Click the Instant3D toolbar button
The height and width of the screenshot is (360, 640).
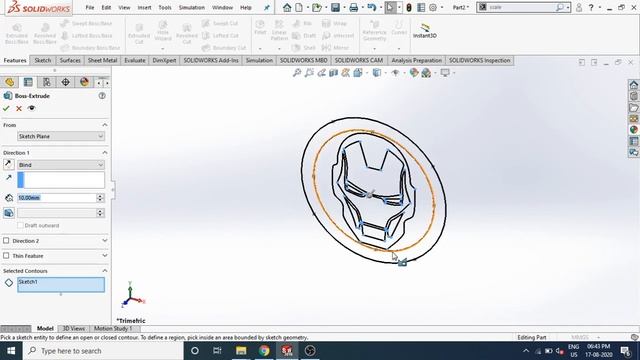point(424,31)
